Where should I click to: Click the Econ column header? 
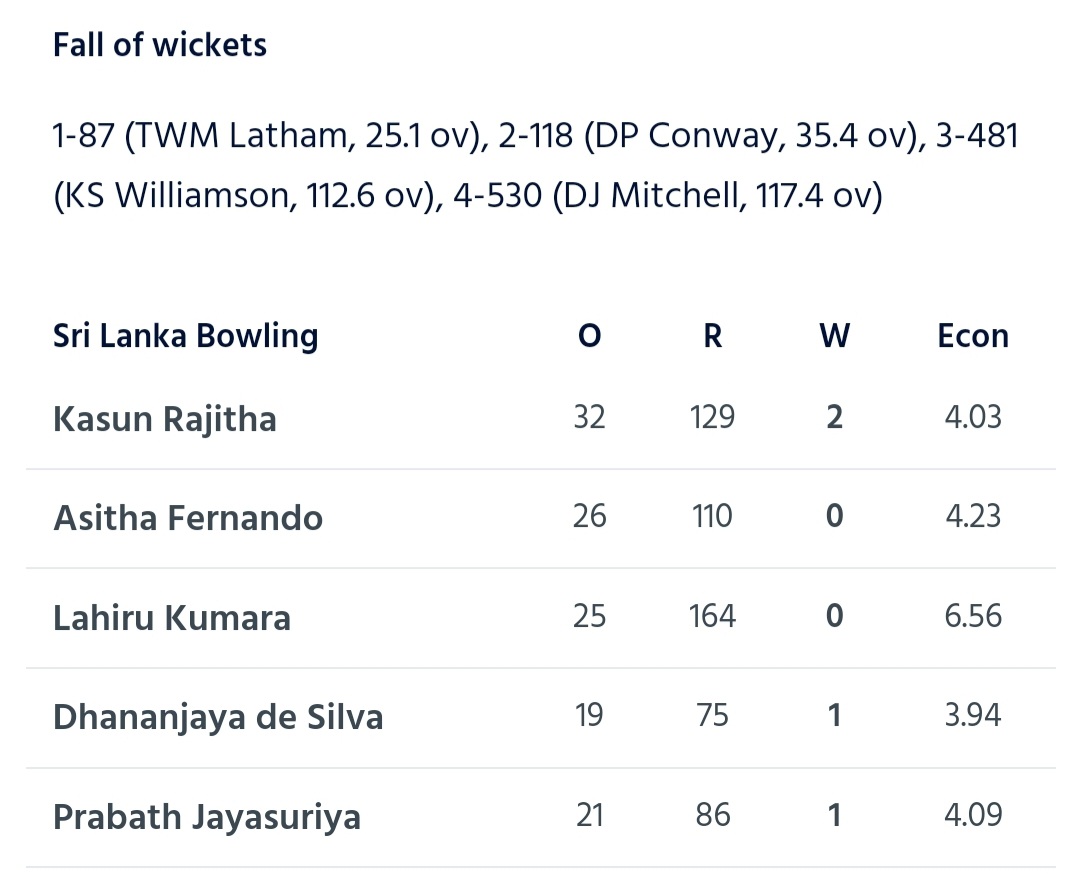tap(973, 336)
